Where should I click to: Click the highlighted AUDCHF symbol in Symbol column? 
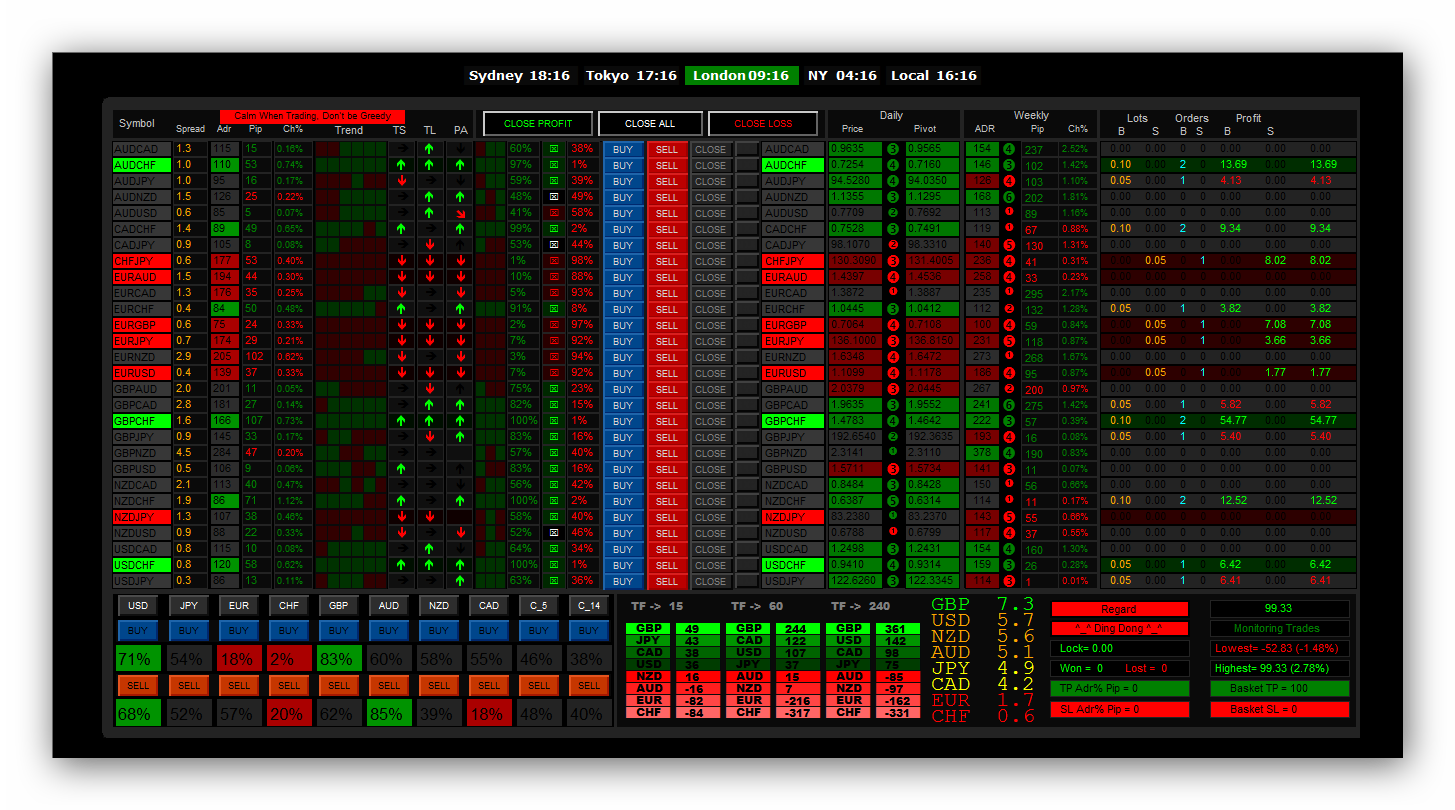coord(142,165)
